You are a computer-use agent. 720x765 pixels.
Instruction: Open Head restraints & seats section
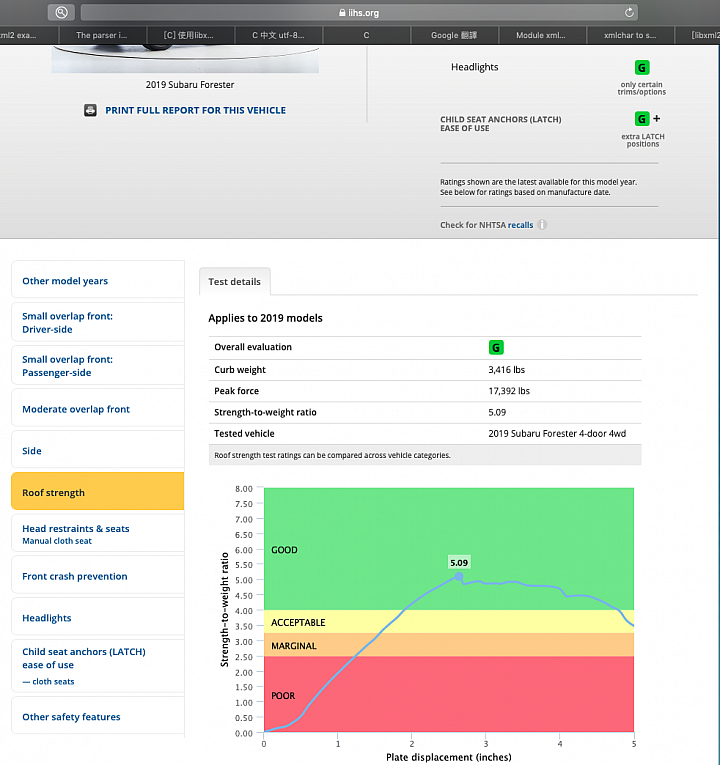click(x=98, y=534)
